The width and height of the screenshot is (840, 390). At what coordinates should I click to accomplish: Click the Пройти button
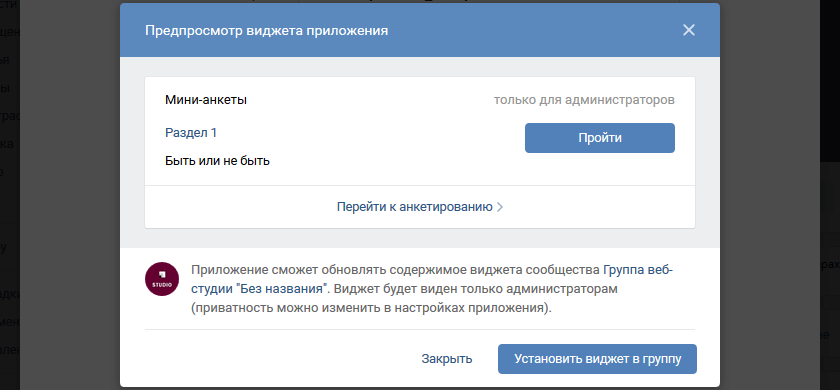coord(599,138)
